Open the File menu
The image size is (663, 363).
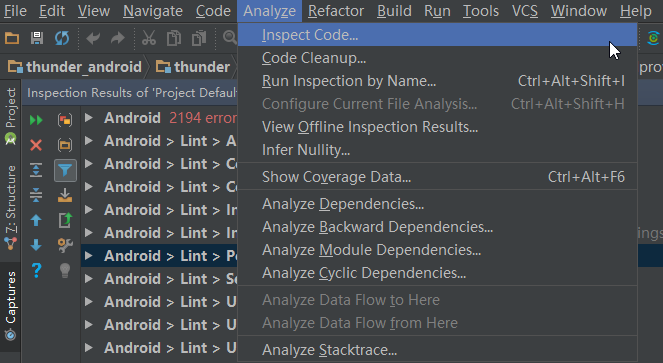(x=15, y=11)
